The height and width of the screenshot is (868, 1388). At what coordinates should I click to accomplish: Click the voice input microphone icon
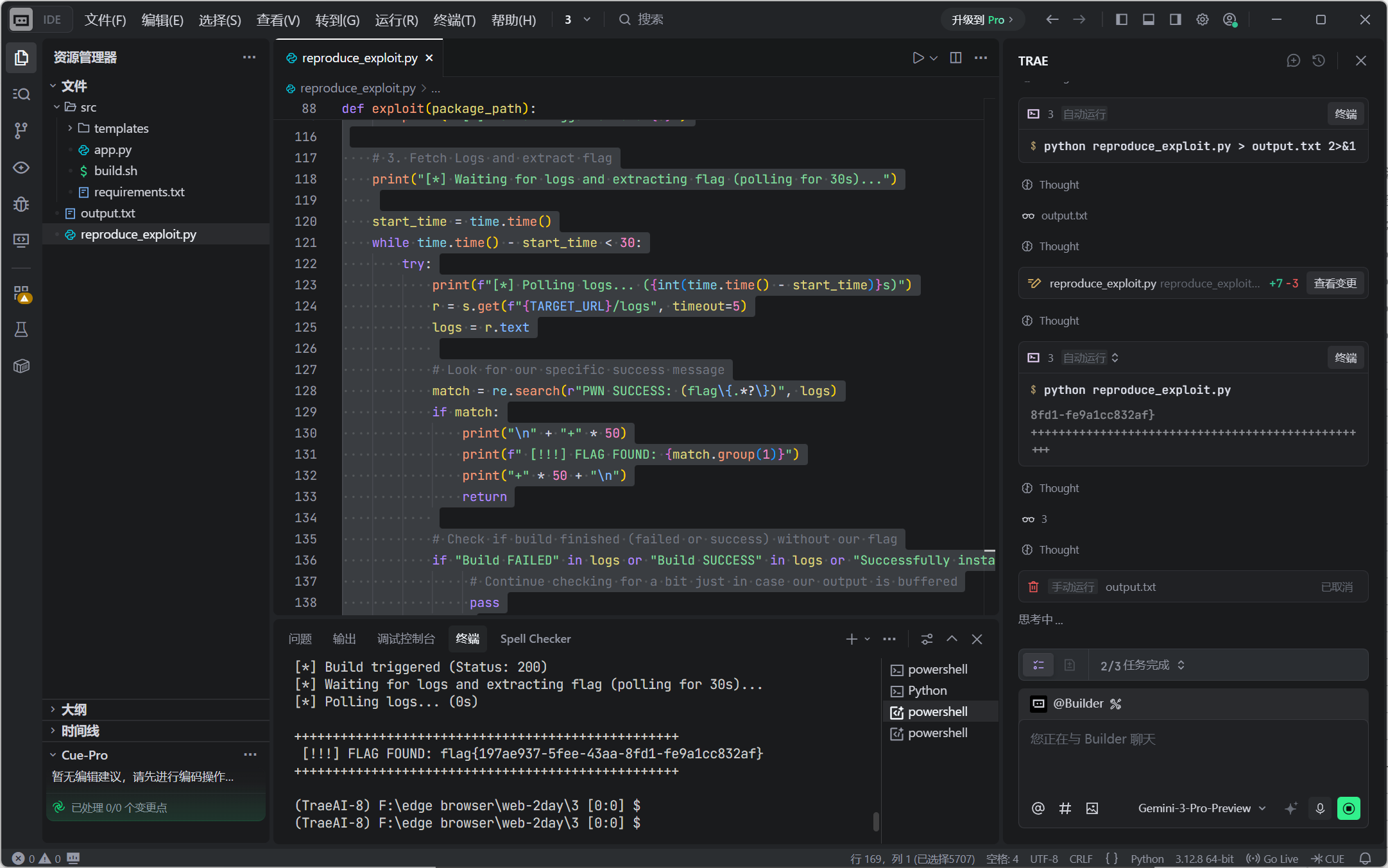pos(1320,808)
